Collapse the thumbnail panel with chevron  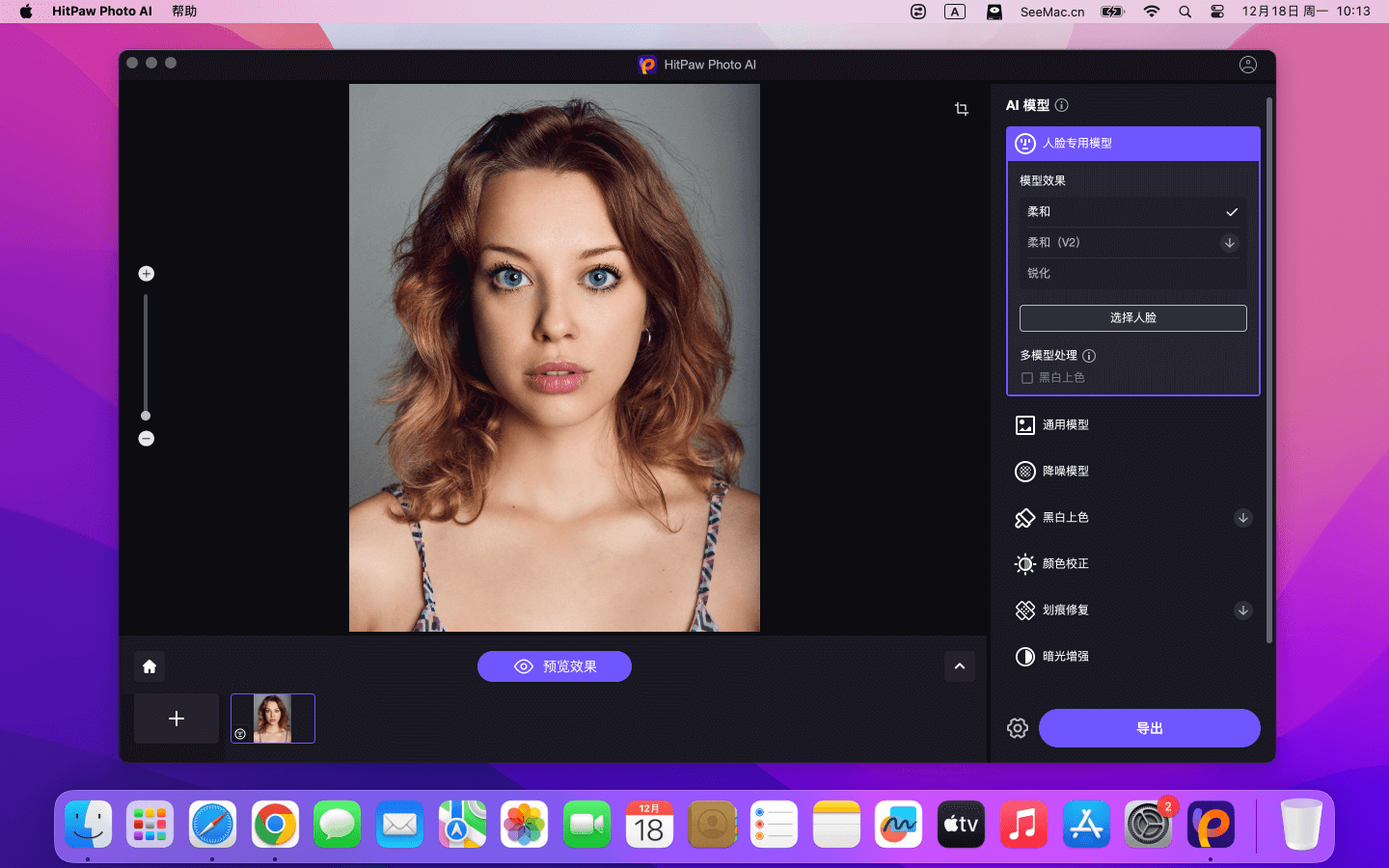coord(959,666)
